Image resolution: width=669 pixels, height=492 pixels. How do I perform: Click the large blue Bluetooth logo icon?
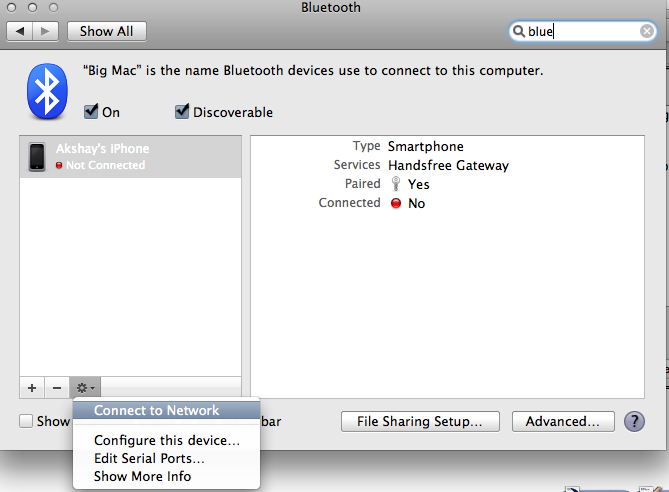(47, 91)
